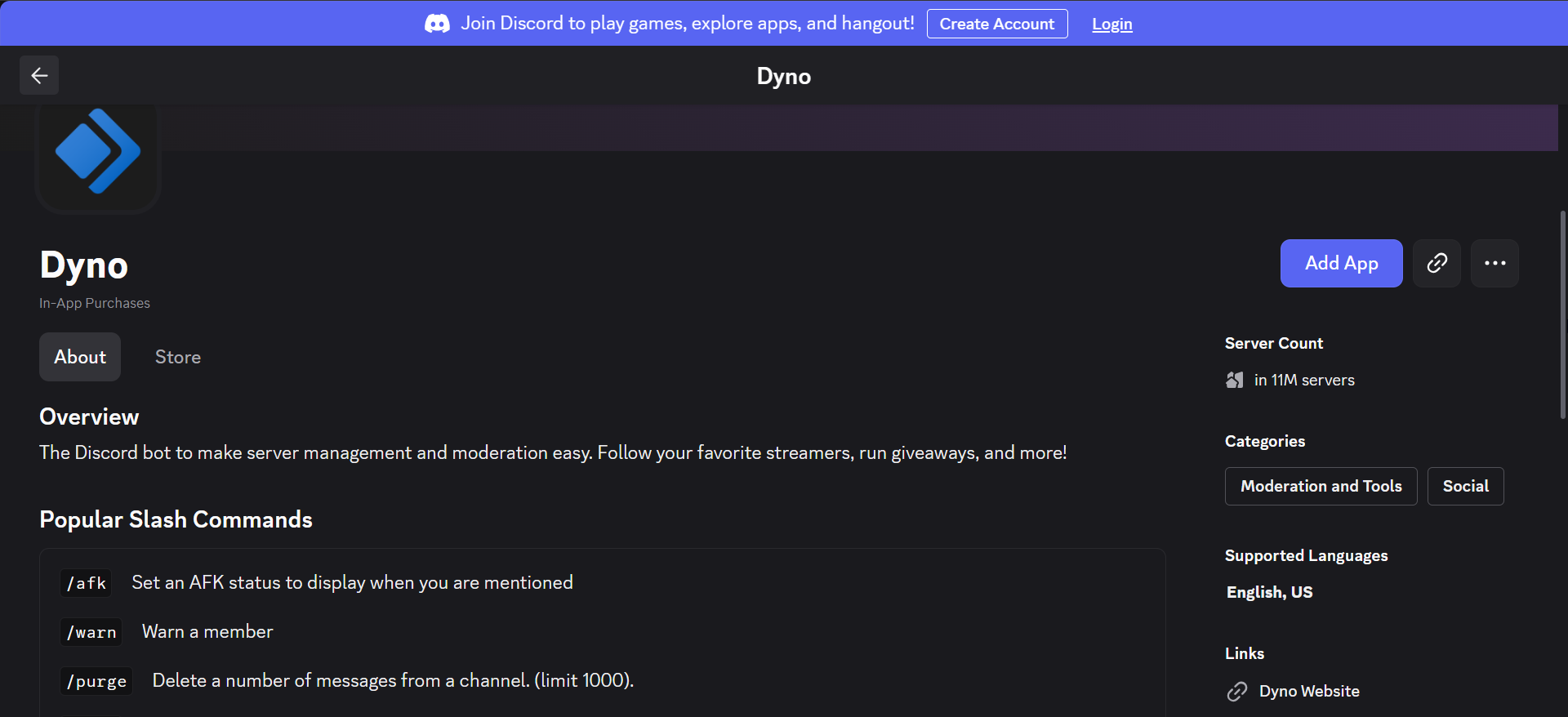Image resolution: width=1568 pixels, height=717 pixels.
Task: Click the /warn slash command
Action: pyautogui.click(x=91, y=632)
